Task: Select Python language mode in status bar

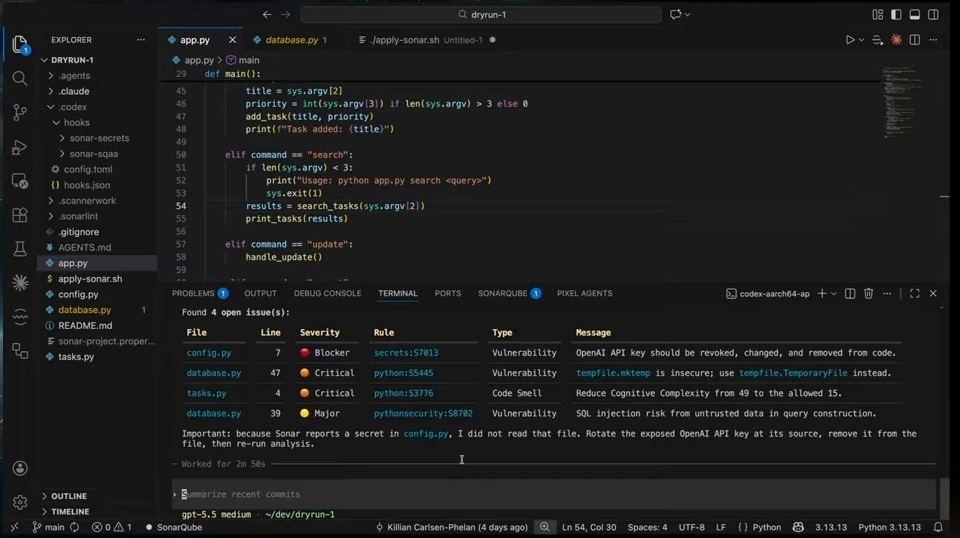Action: (767, 527)
